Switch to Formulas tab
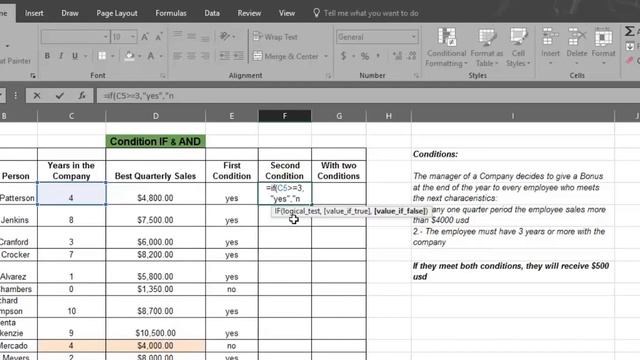 171,13
